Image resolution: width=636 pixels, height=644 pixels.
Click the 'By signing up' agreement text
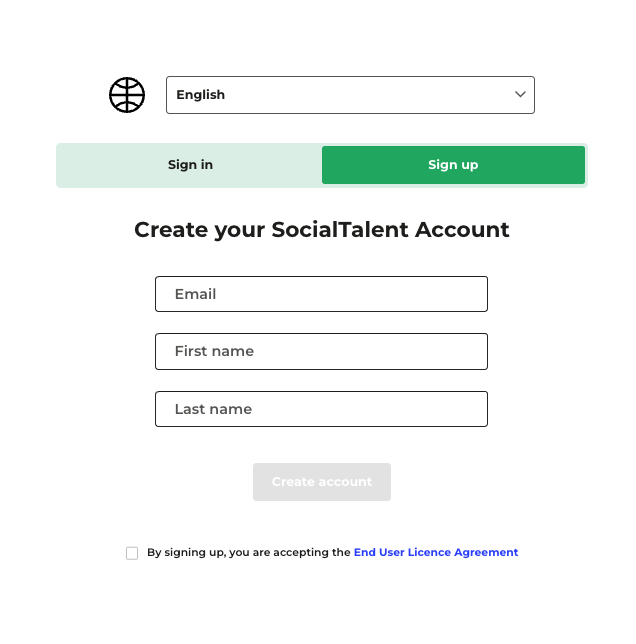248,552
